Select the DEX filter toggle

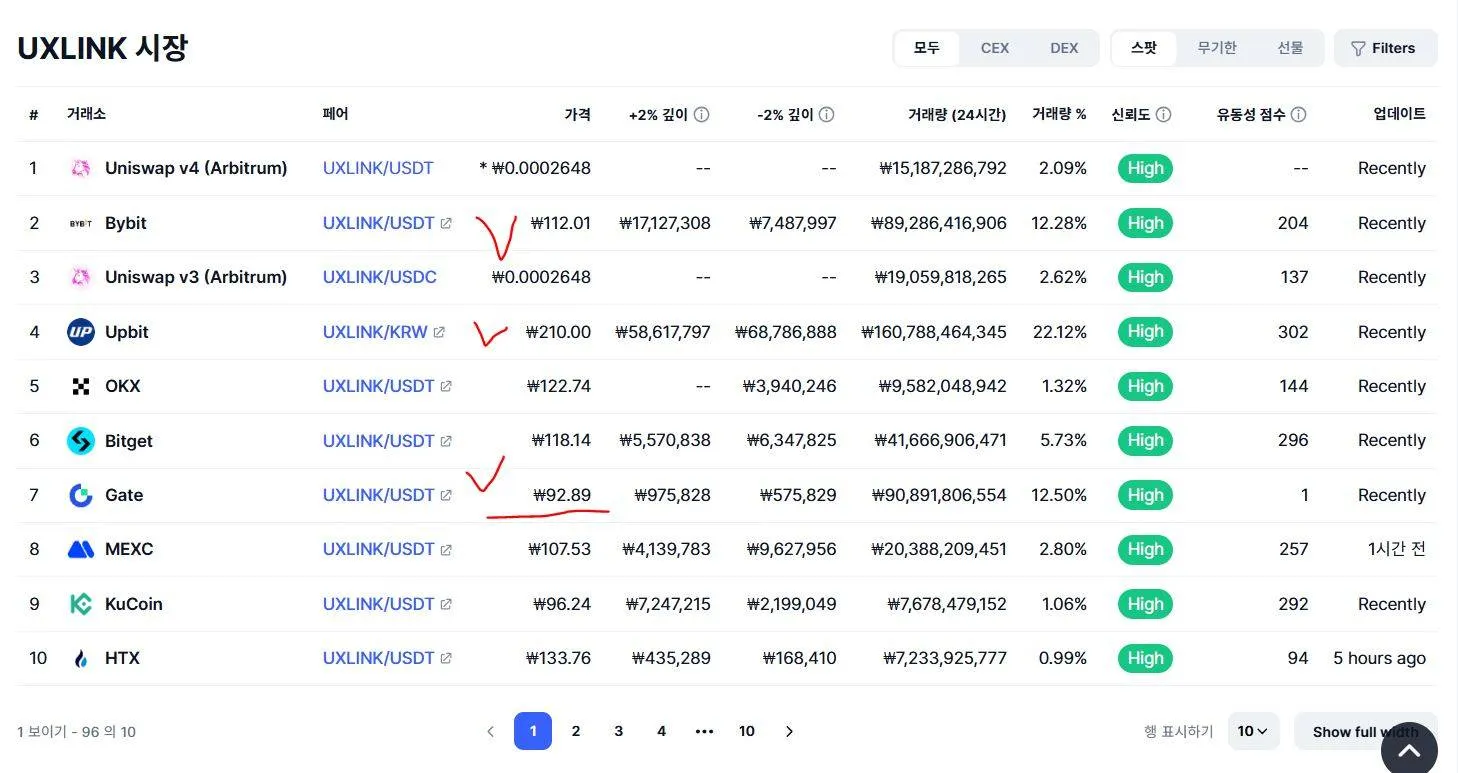pos(1064,48)
